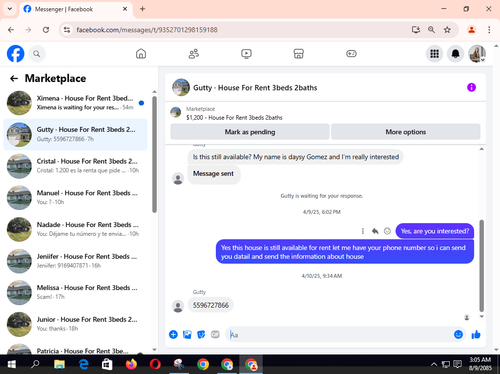Viewport: 500px width, 374px height.
Task: Go to the Home feed icon
Action: pos(141,54)
